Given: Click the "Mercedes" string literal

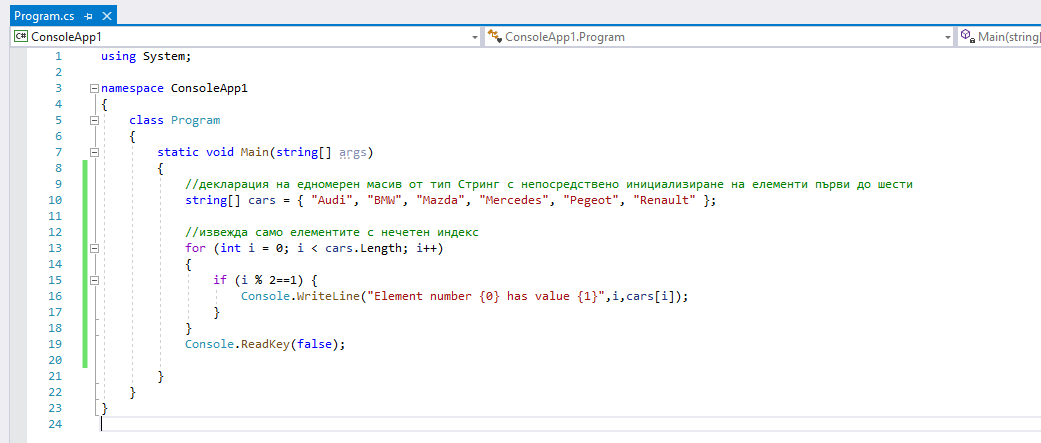Looking at the screenshot, I should (x=514, y=200).
